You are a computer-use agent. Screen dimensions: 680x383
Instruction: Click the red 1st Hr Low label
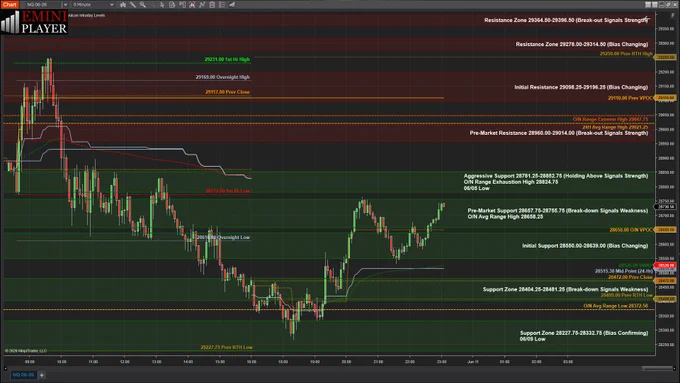point(227,191)
